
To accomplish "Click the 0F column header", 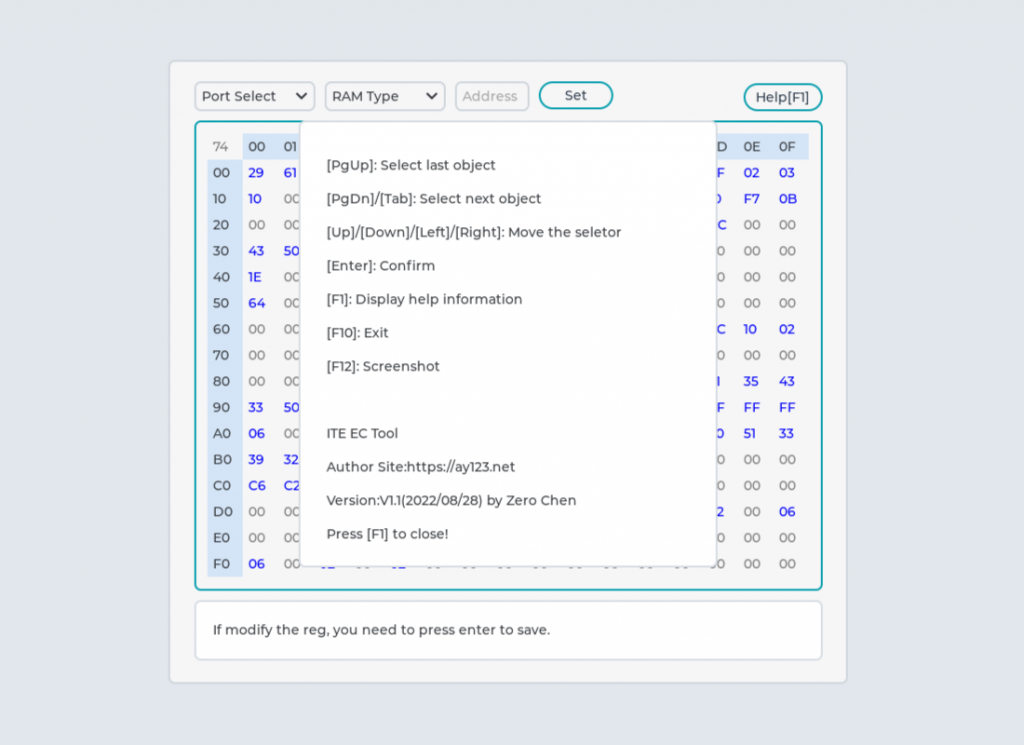I will (787, 147).
